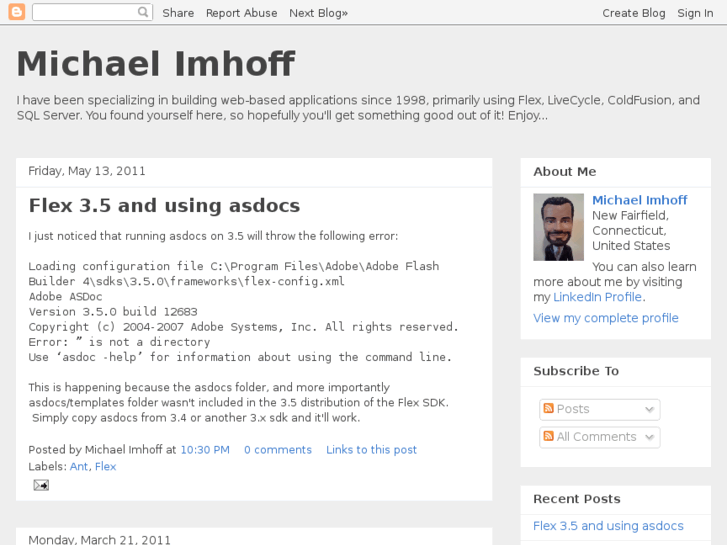727x545 pixels.
Task: Open the Michael Imhoff profile photo
Action: coord(558,227)
